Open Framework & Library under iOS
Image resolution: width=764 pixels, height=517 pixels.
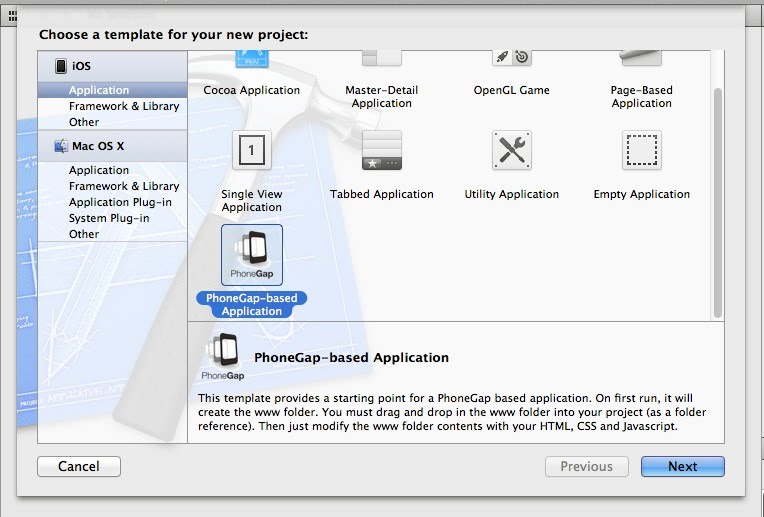124,106
